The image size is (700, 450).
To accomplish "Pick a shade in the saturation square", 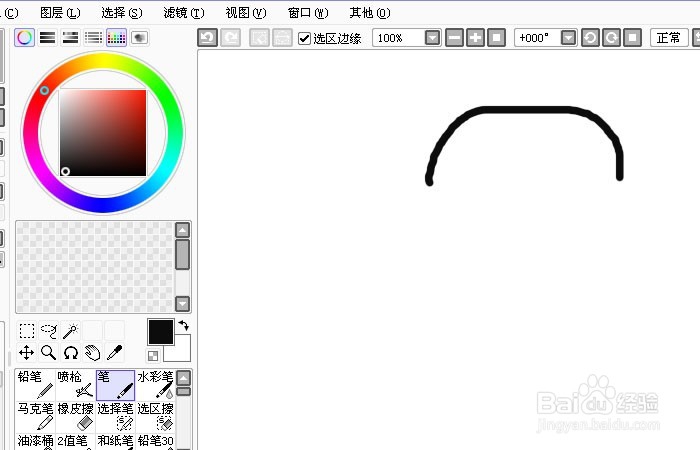I will coord(103,133).
